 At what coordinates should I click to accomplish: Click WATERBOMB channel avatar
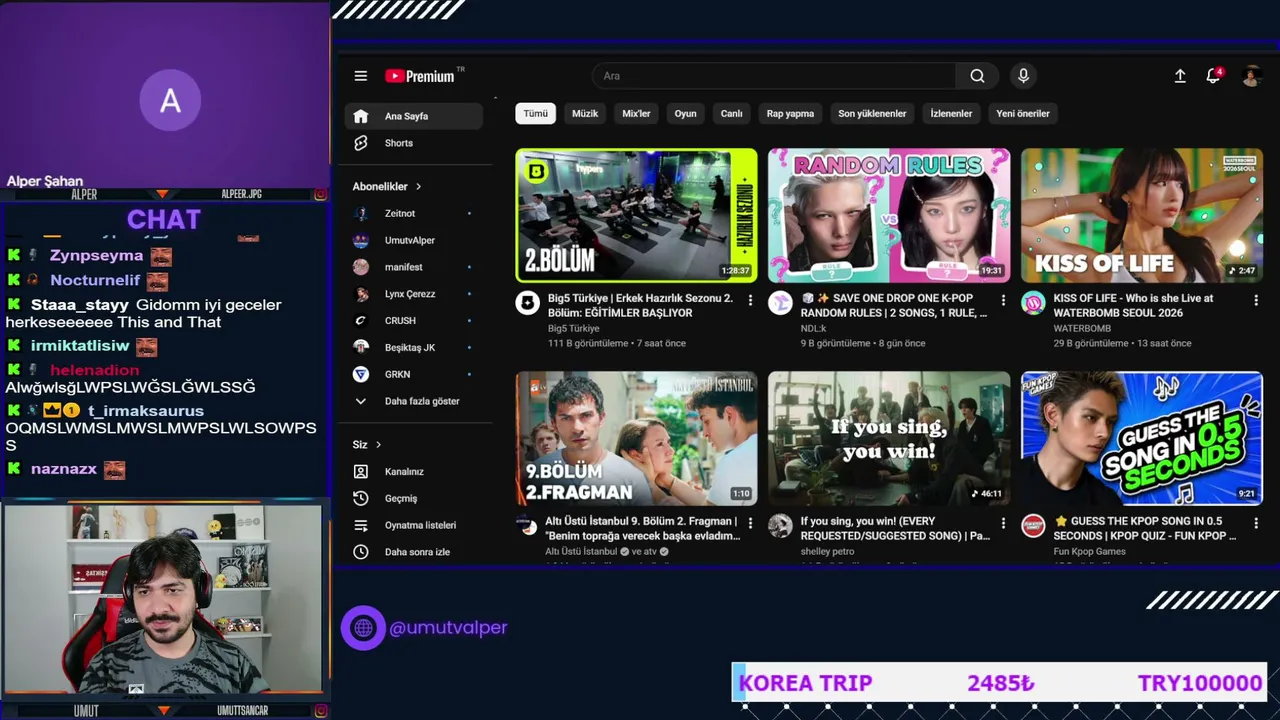1033,303
